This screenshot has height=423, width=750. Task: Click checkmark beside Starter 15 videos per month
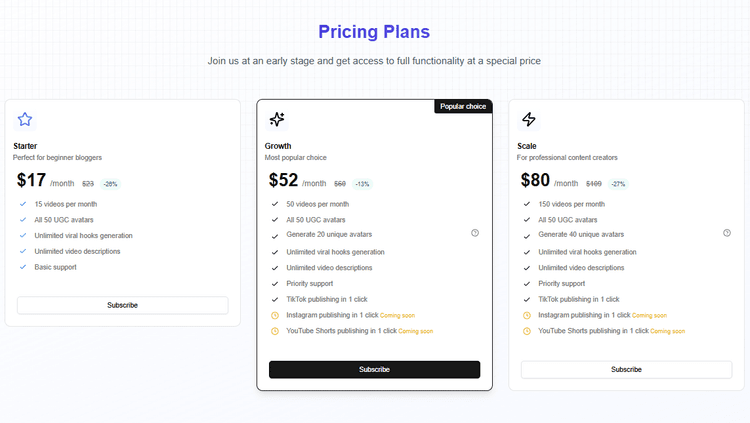(23, 204)
